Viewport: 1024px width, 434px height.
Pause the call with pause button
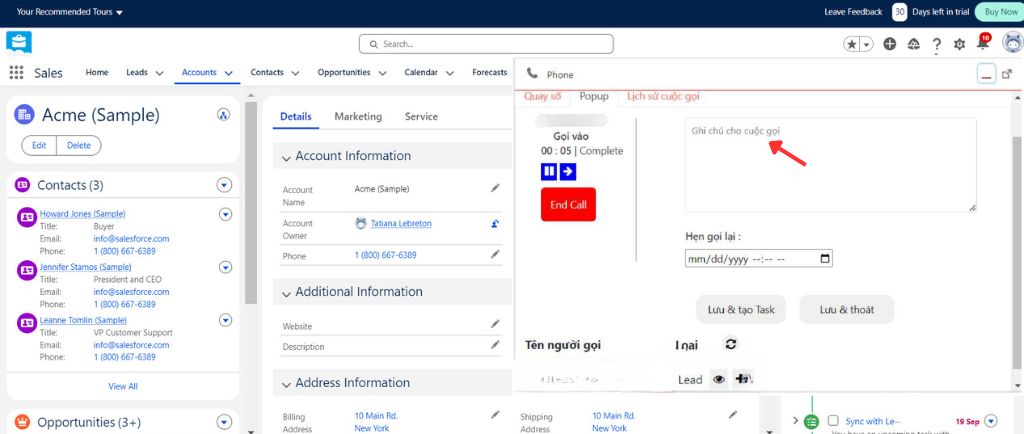pos(549,172)
